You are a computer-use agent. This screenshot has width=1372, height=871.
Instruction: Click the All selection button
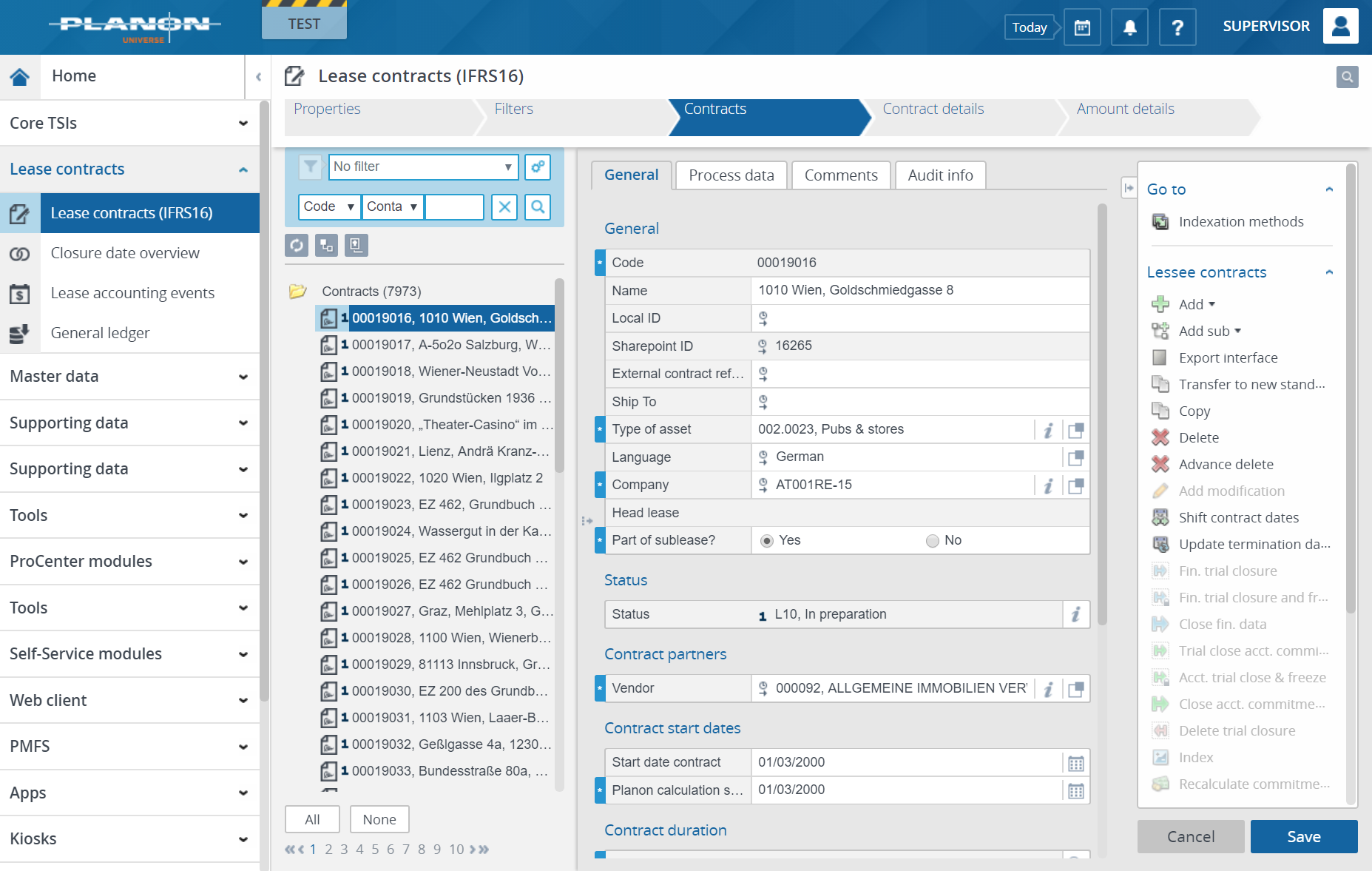tap(312, 819)
